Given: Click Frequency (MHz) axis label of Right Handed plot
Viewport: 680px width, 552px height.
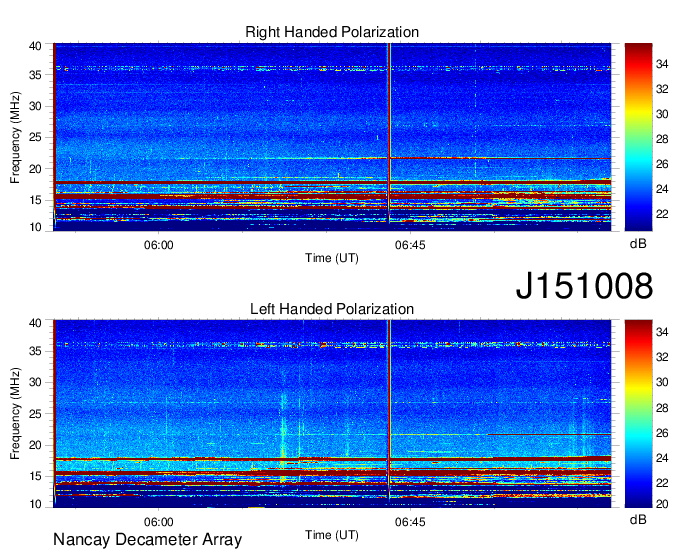Looking at the screenshot, I should pos(15,137).
